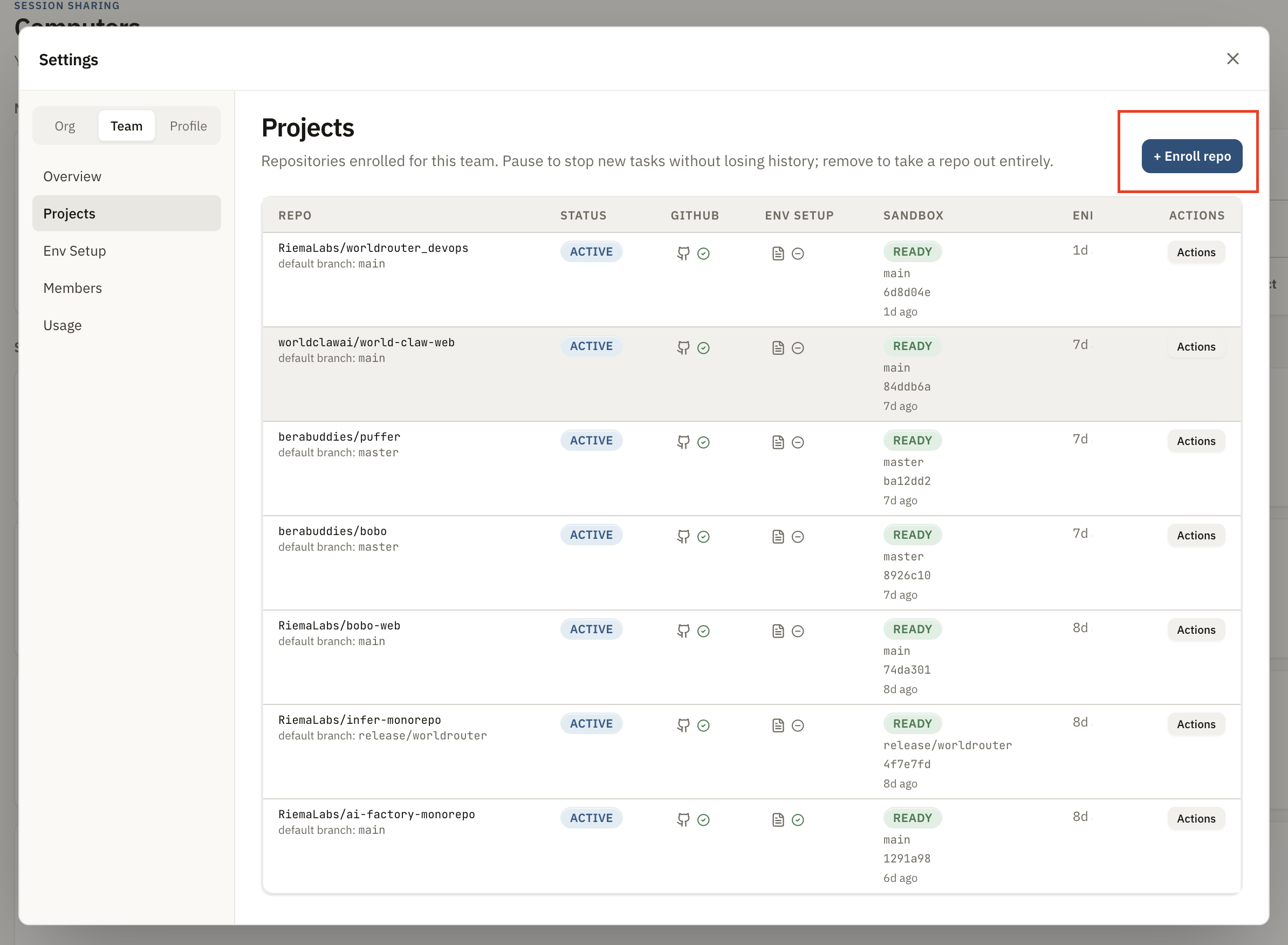This screenshot has width=1288, height=945.
Task: Click the RiemaLabs/worldrouter_devops repo name
Action: (x=373, y=248)
